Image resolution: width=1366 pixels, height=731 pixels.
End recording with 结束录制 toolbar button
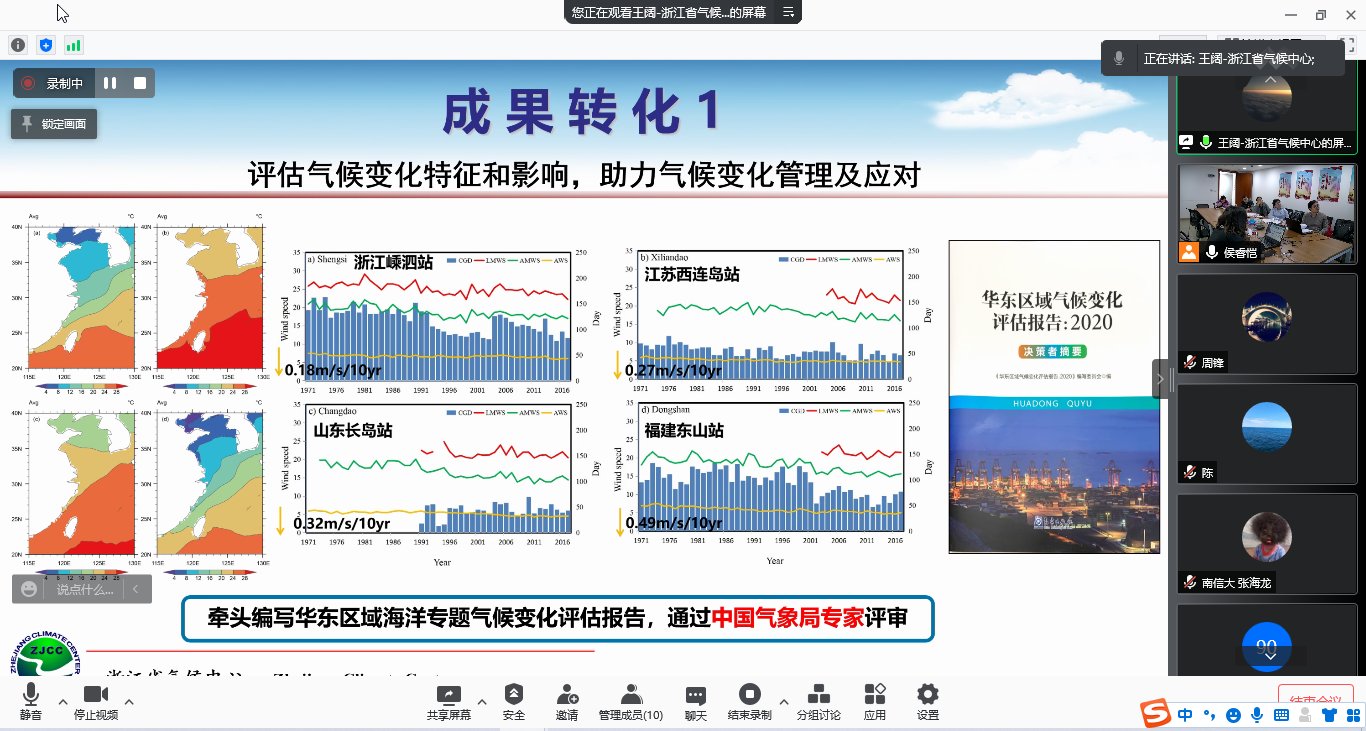pyautogui.click(x=749, y=702)
